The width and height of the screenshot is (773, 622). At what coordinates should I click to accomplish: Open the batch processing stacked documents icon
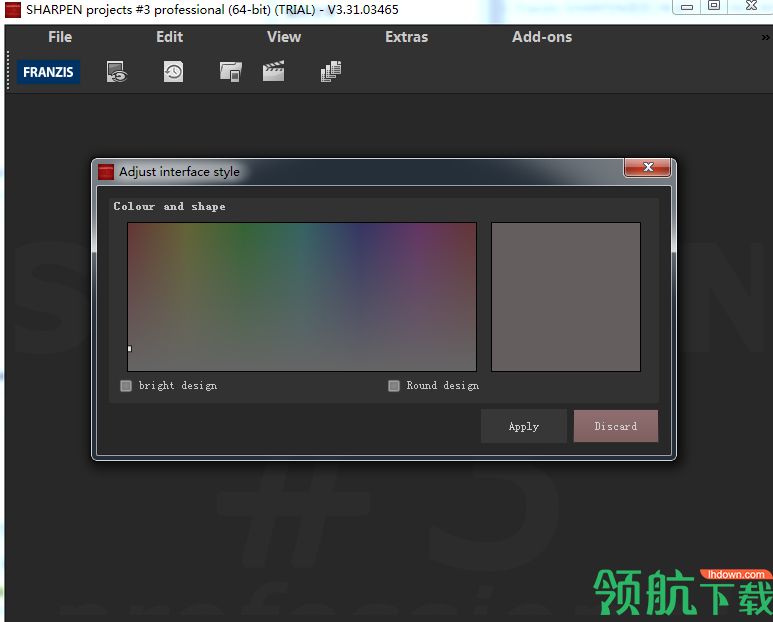(331, 71)
